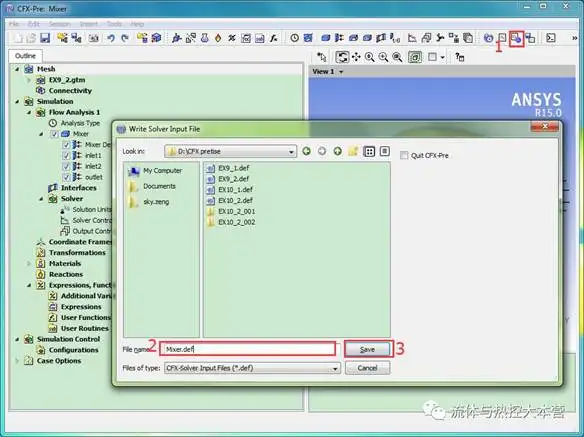The width and height of the screenshot is (584, 437).
Task: Click the User Routine fx toolbar icon
Action: [274, 38]
